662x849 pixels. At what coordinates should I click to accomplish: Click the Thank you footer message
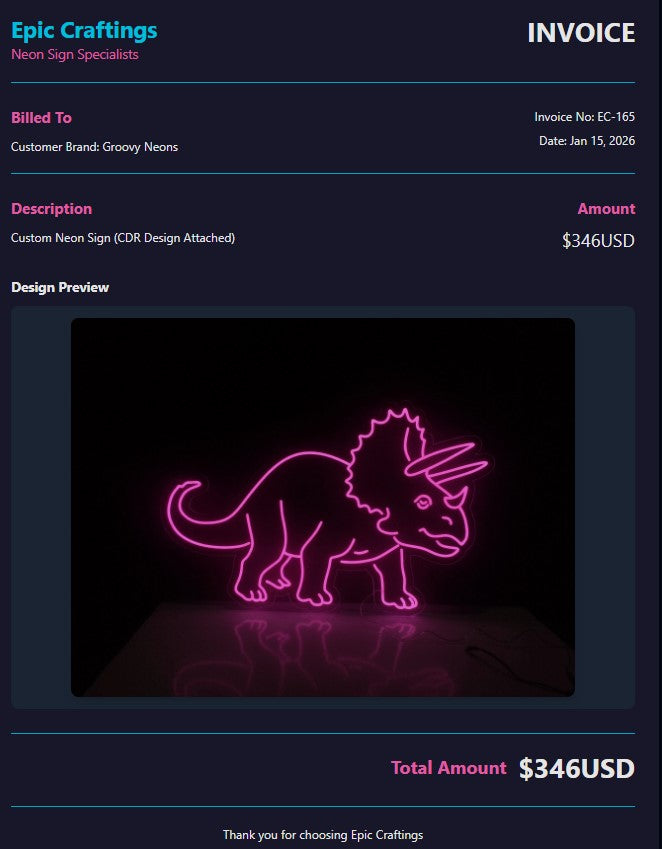coord(323,834)
